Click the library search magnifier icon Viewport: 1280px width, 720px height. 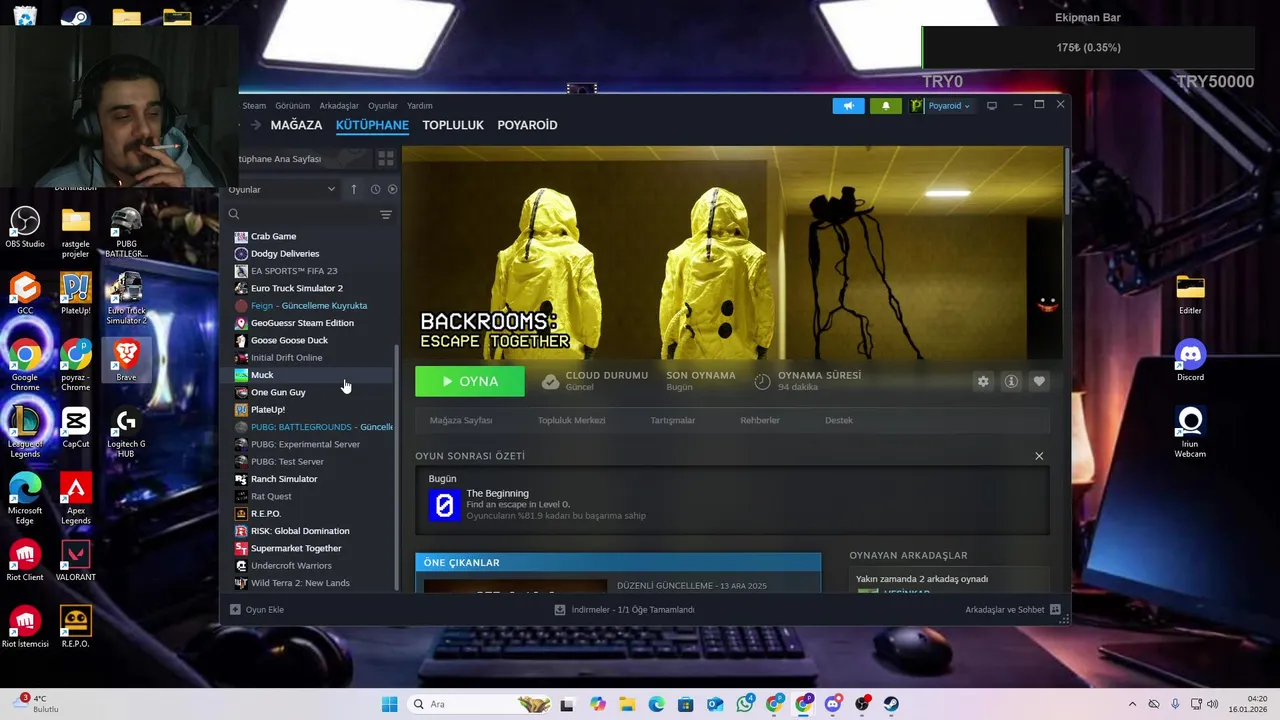(233, 214)
